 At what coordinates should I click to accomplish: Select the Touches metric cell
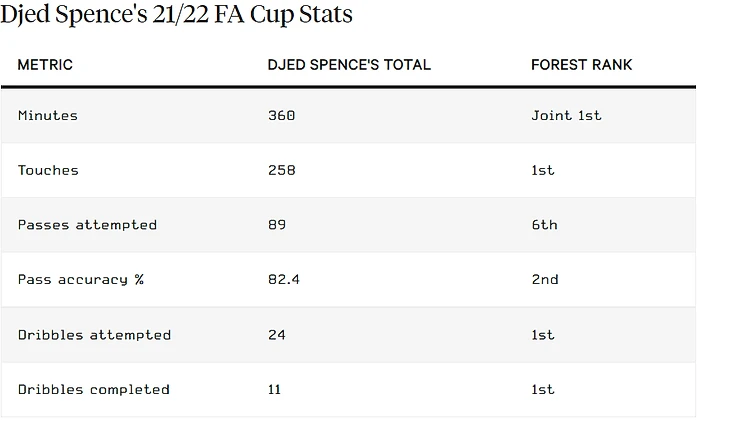pos(48,170)
